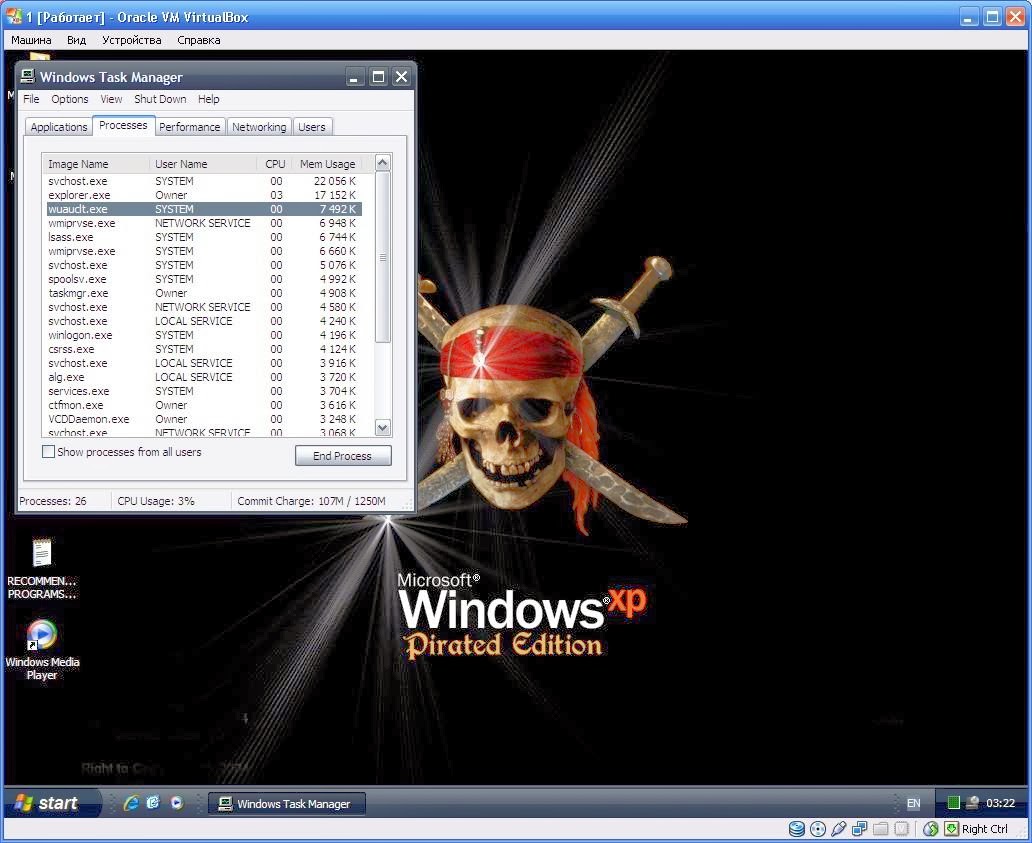Click the process list scroll up arrow
This screenshot has height=843, width=1032.
(x=383, y=163)
